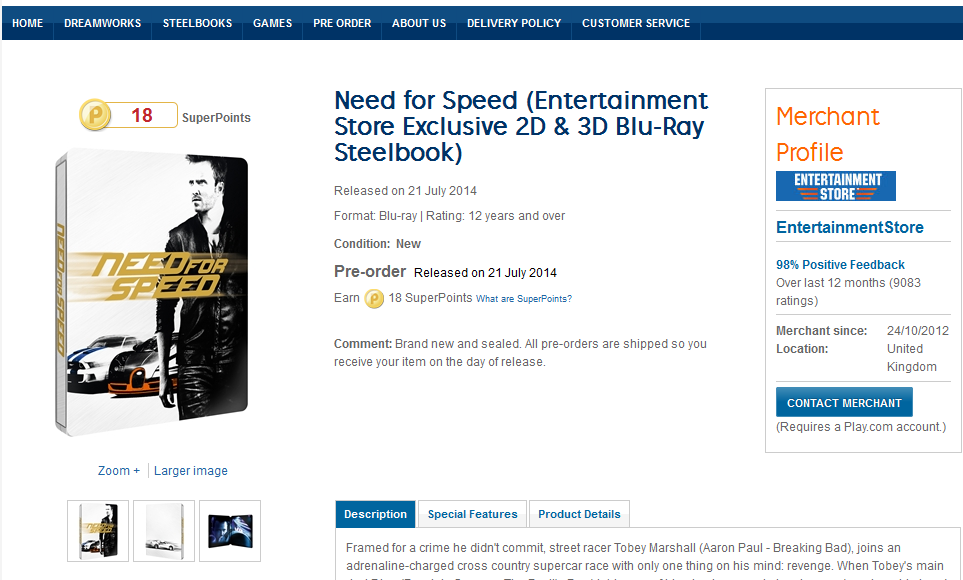
Task: Click the United Kingdom location text
Action: pyautogui.click(x=911, y=358)
